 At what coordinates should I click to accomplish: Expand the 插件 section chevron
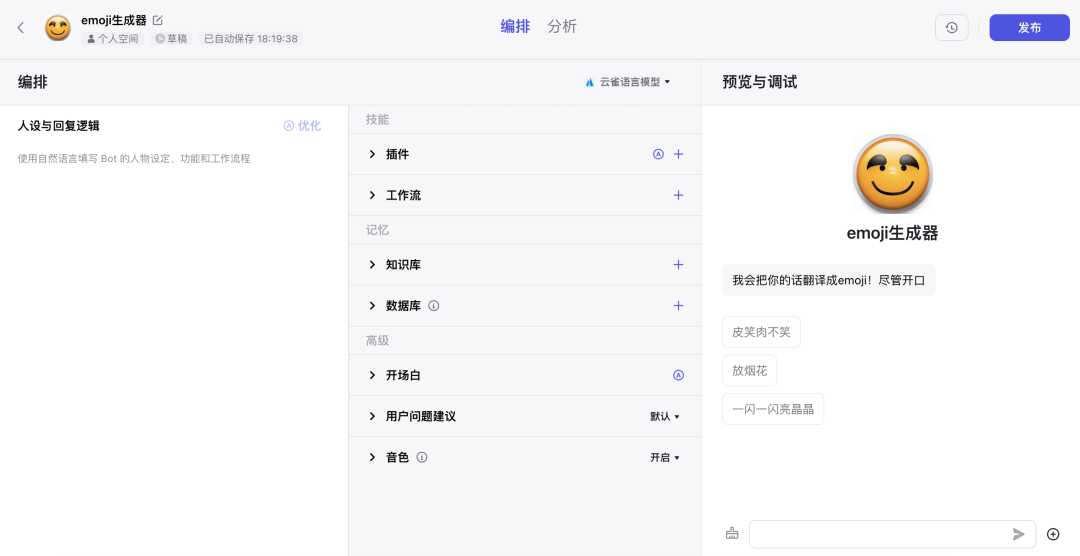click(x=372, y=154)
